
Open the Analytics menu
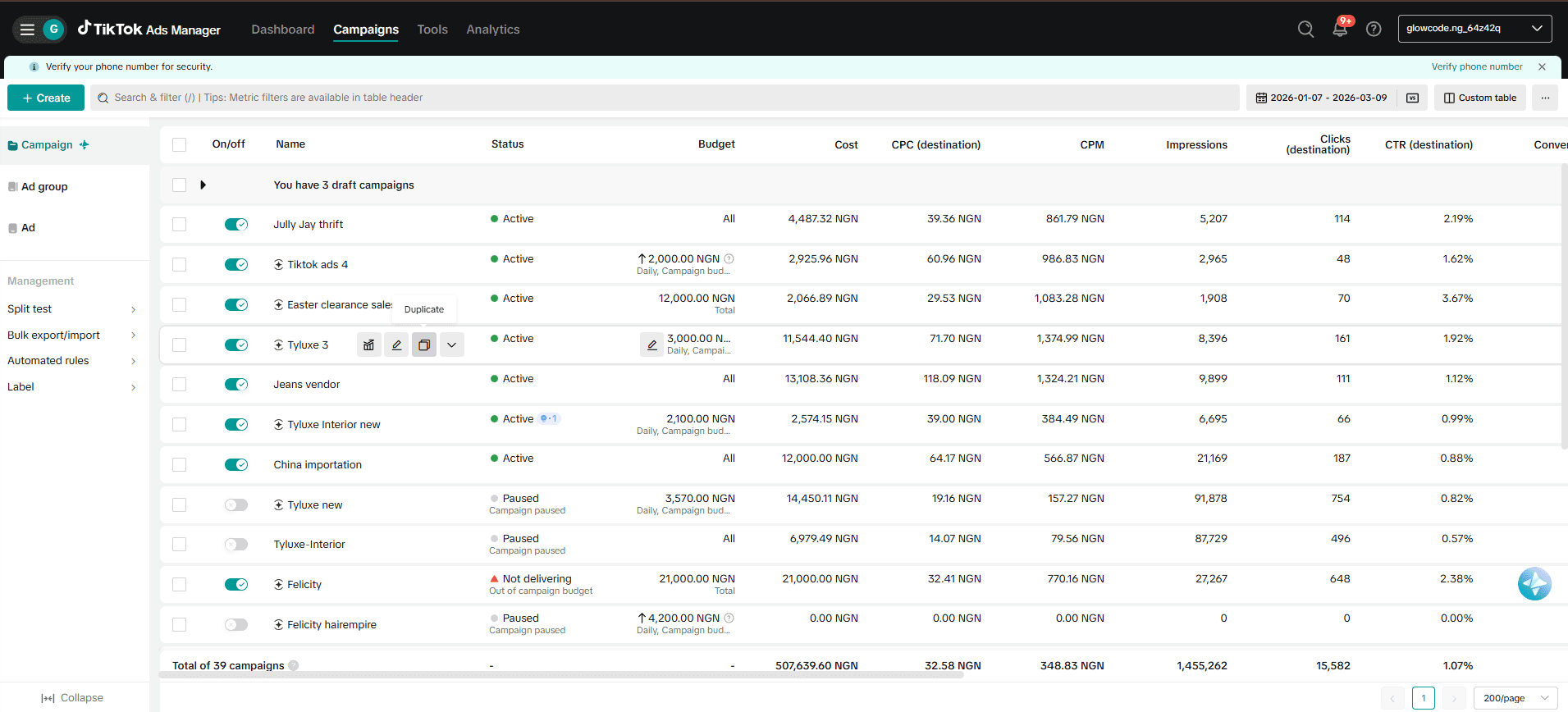click(x=492, y=30)
